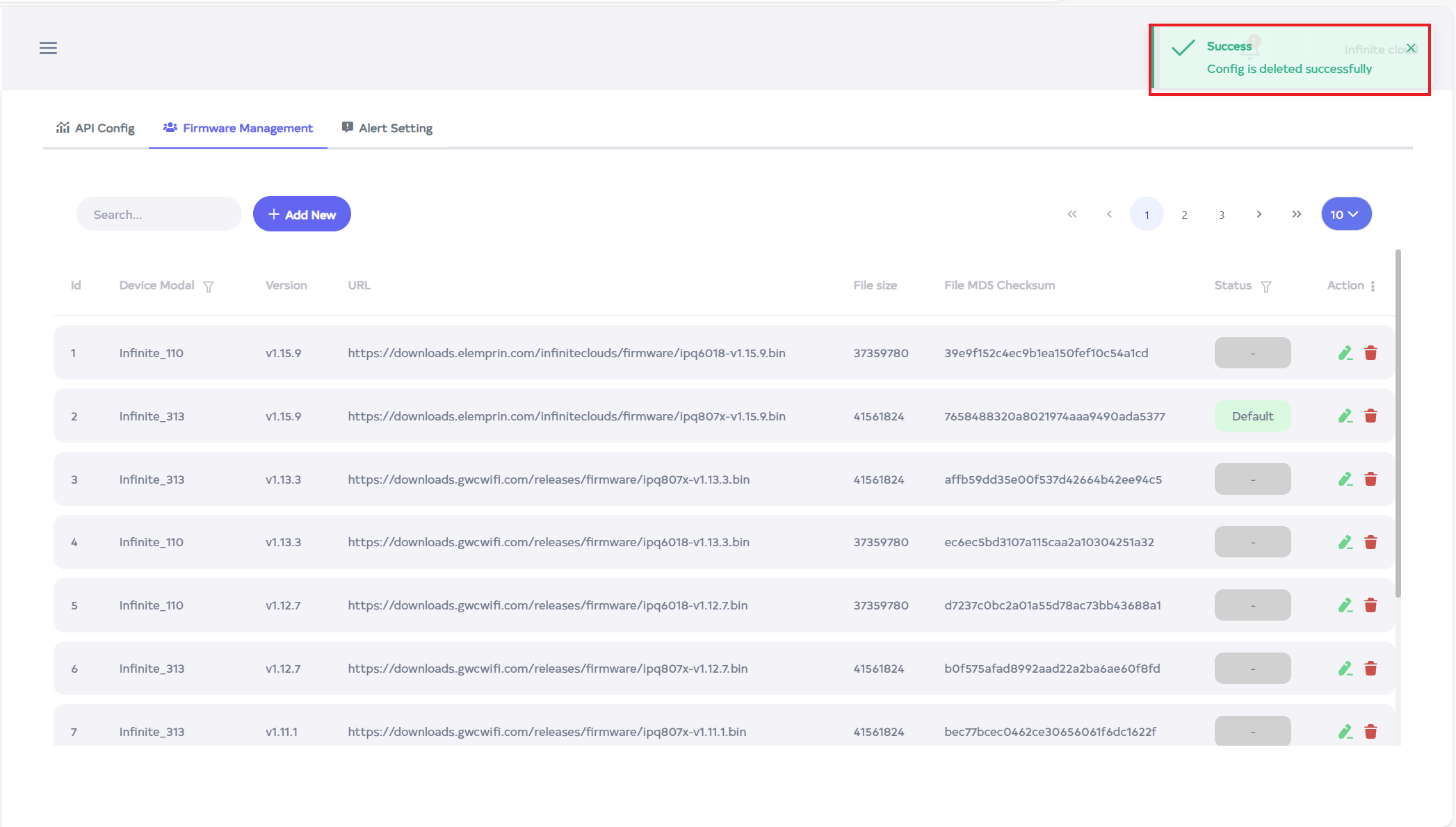Click the table's vertical scrollbar
Screen dimensions: 1456x827
tap(1398, 424)
